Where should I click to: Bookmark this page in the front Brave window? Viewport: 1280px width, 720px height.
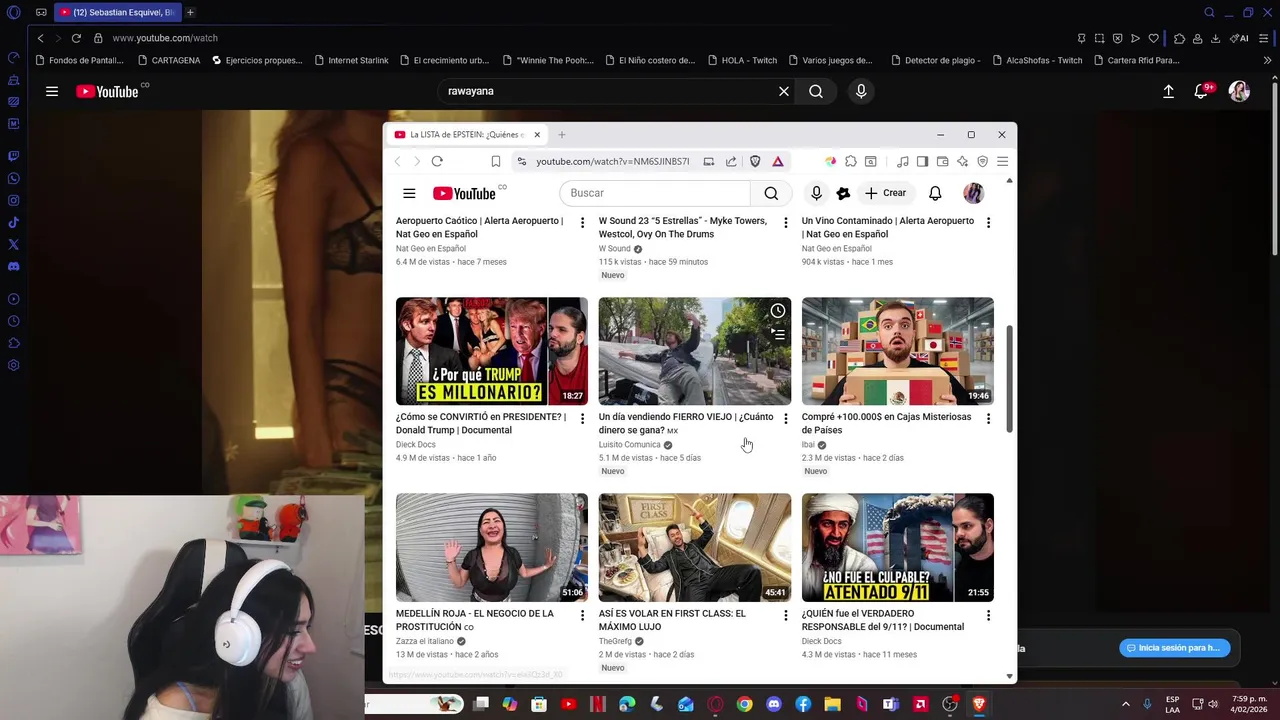(496, 161)
